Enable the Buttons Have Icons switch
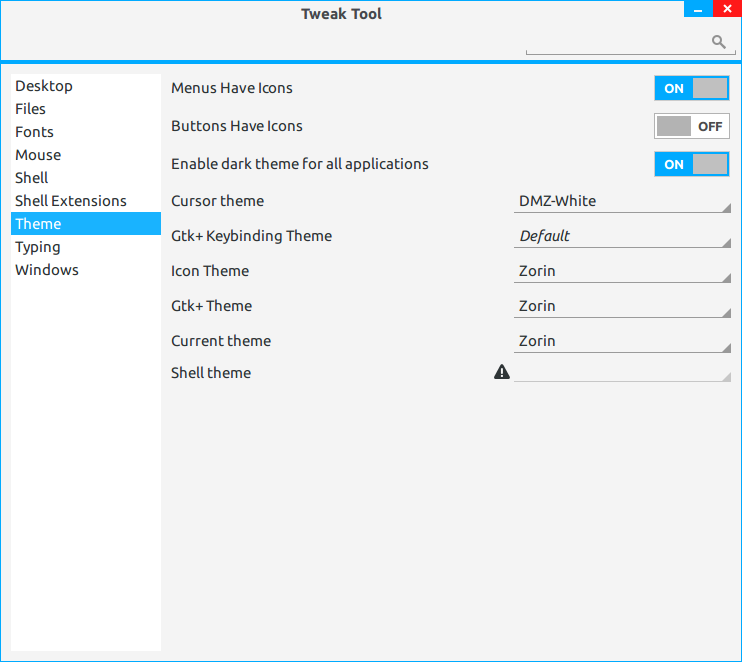 [691, 126]
